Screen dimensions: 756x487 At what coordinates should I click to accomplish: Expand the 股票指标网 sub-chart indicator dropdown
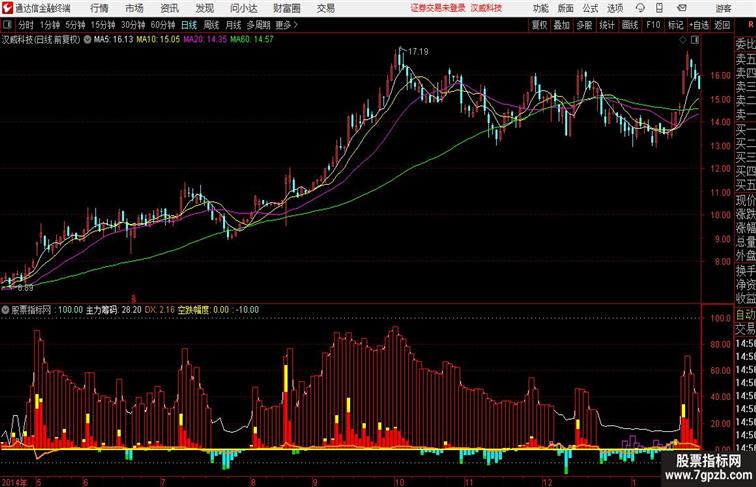[x=5, y=310]
